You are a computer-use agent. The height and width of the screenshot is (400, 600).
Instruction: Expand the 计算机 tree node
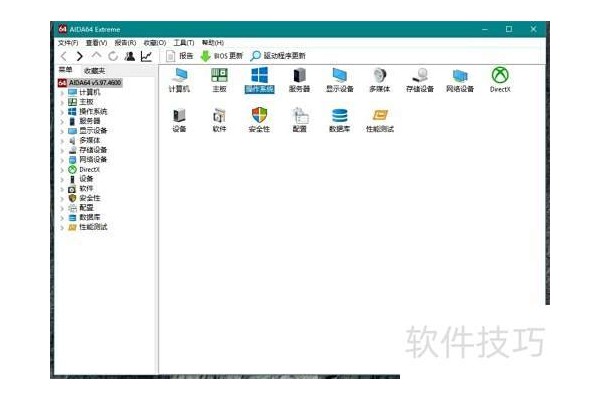[x=62, y=93]
